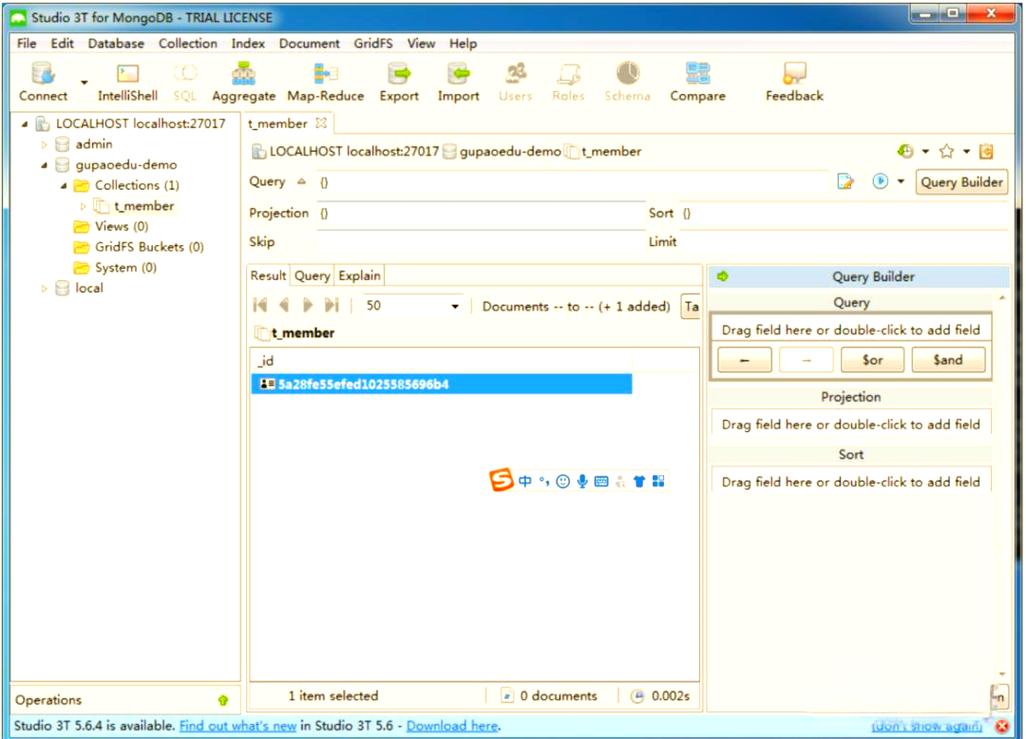Open the page size dropdown showing 50
This screenshot has width=1026, height=739.
455,306
